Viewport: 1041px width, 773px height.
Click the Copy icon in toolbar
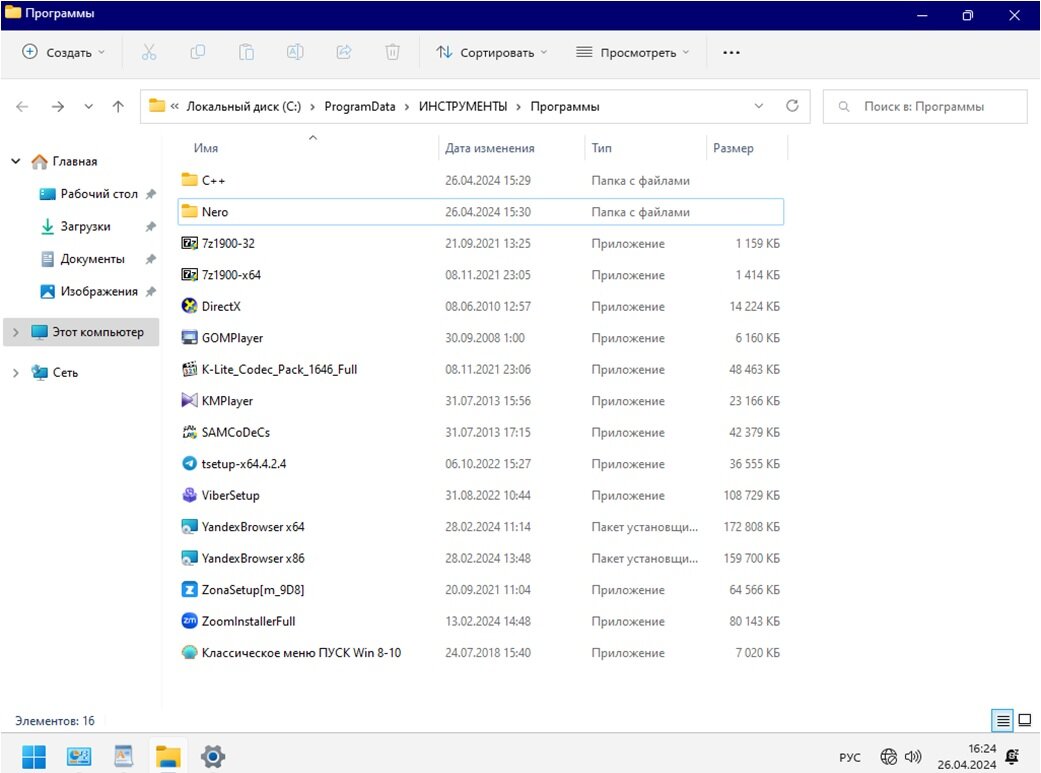(x=198, y=52)
